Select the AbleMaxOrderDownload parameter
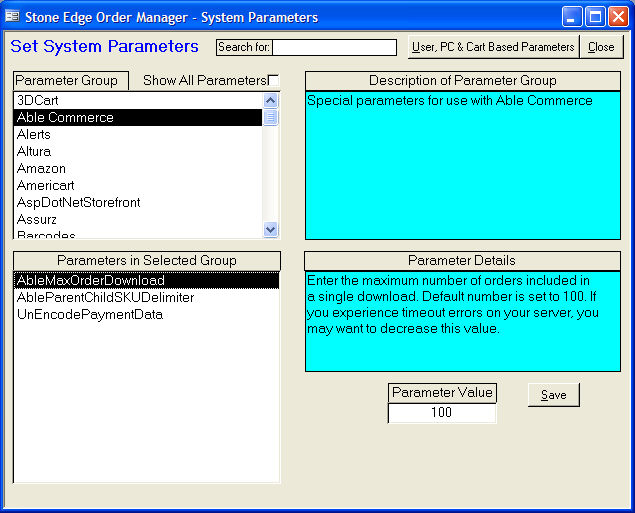635x513 pixels. click(146, 280)
